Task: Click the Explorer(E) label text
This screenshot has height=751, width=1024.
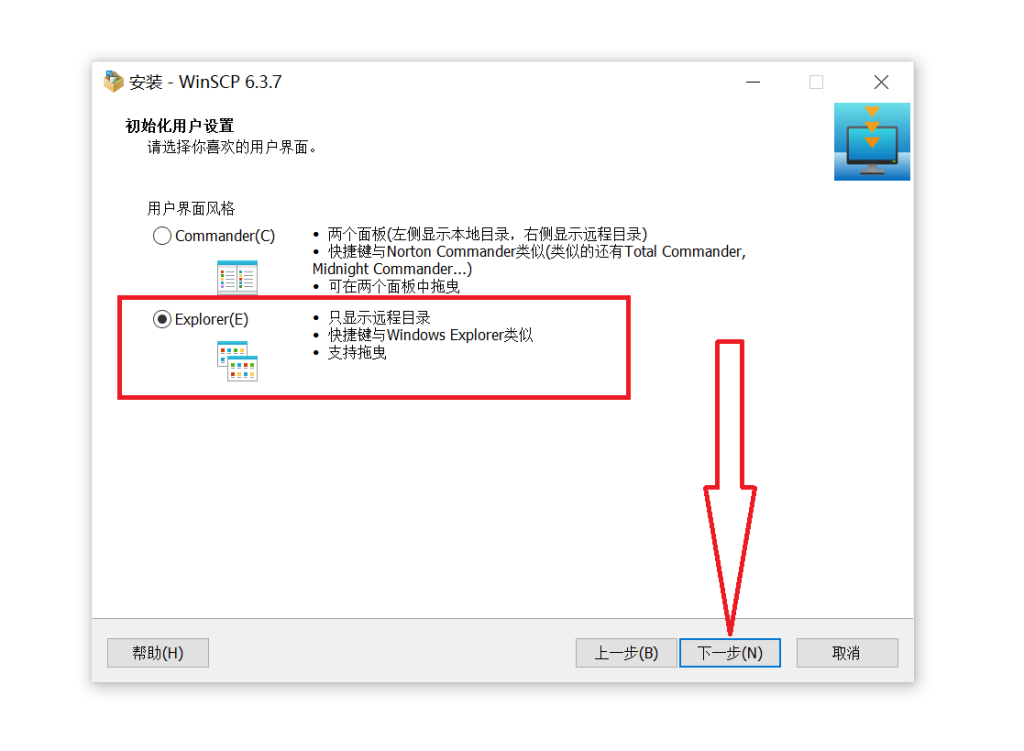Action: [x=212, y=319]
